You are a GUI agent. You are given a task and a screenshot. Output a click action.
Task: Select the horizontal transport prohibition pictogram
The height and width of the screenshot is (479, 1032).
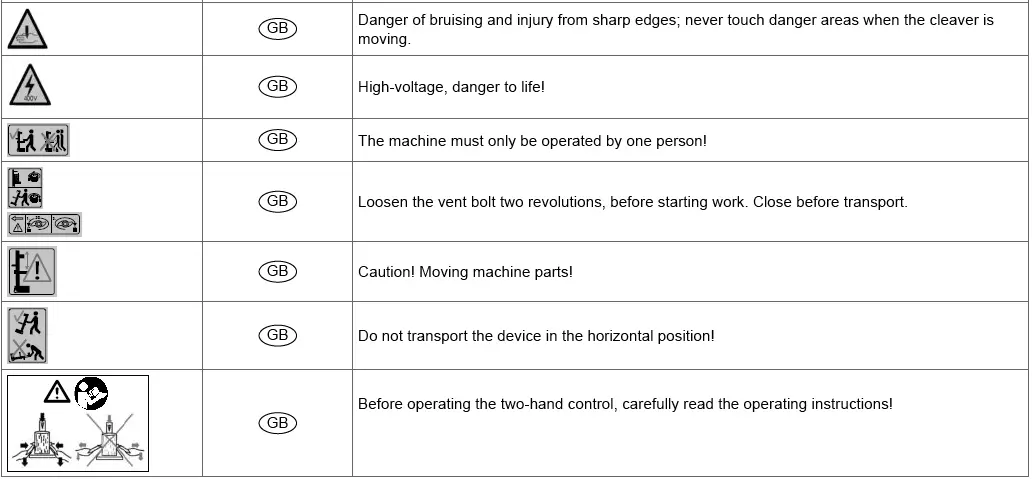point(28,335)
